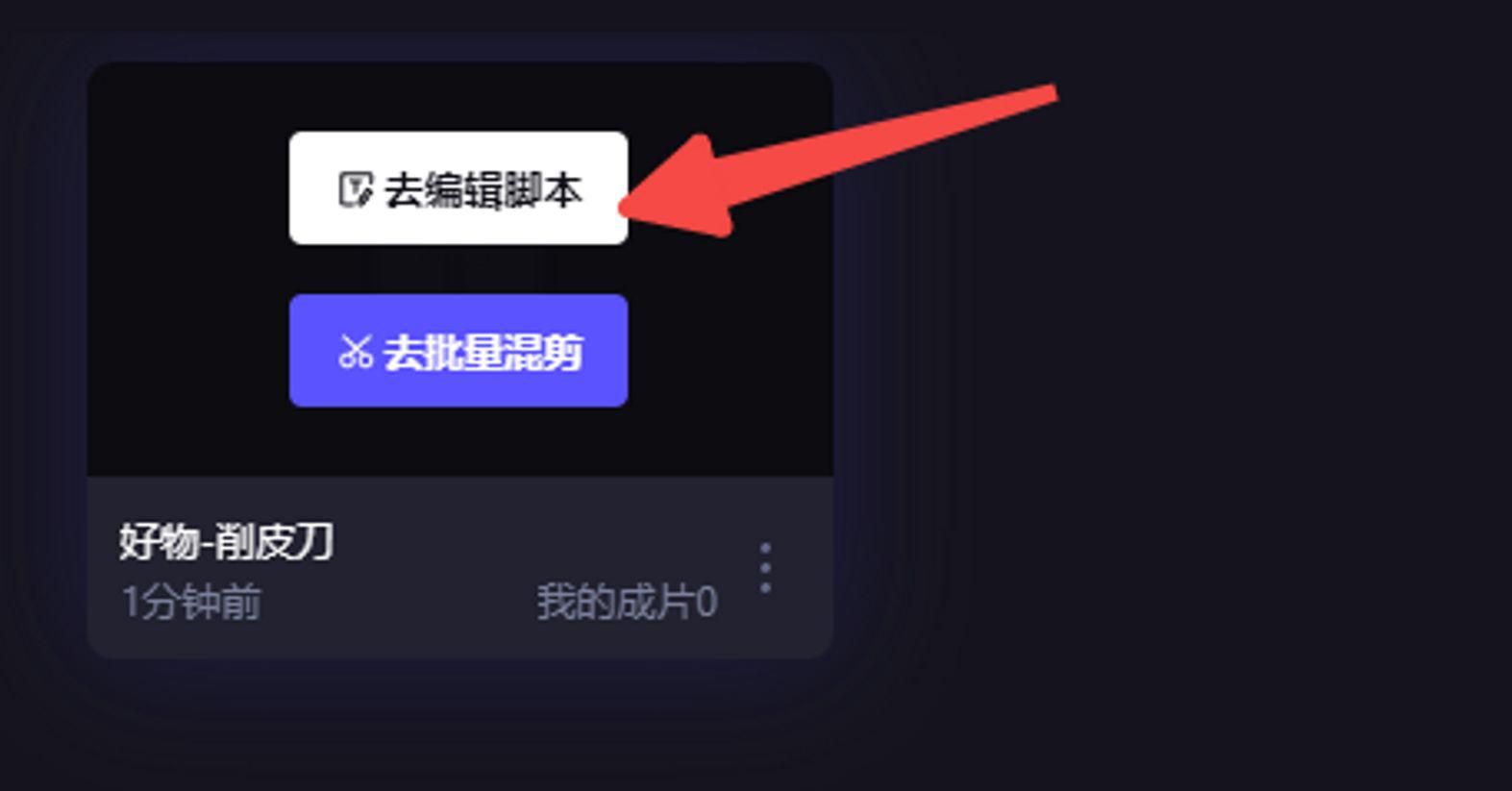1512x791 pixels.
Task: Open script editing via the white button
Action: [459, 188]
